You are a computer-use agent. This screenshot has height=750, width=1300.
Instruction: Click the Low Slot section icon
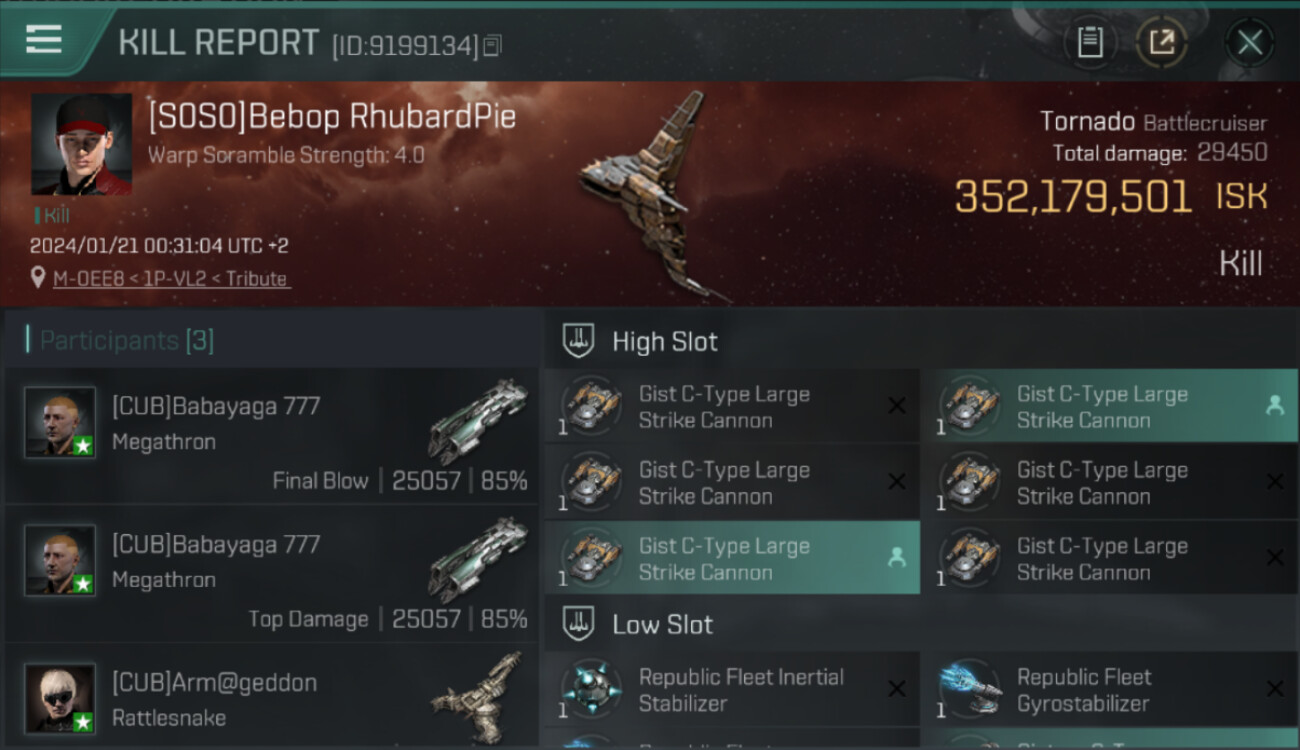click(578, 624)
